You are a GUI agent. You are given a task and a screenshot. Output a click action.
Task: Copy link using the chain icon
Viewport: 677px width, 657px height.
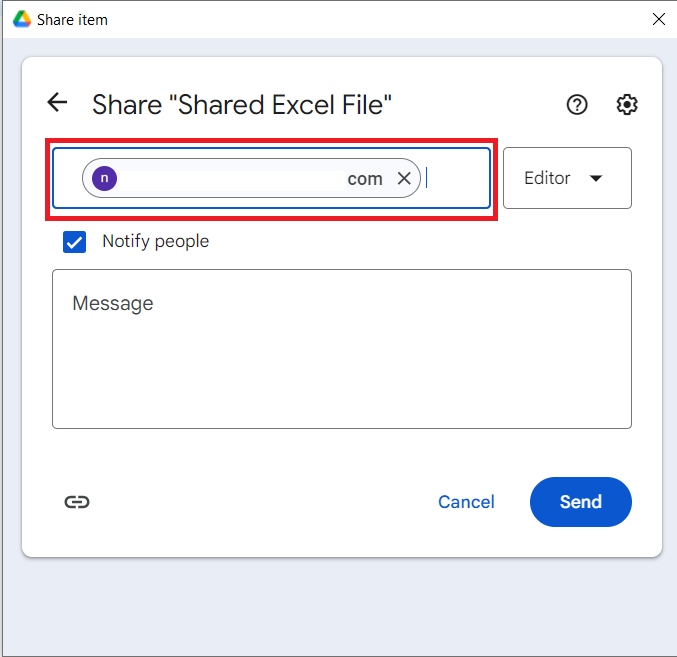tap(77, 502)
